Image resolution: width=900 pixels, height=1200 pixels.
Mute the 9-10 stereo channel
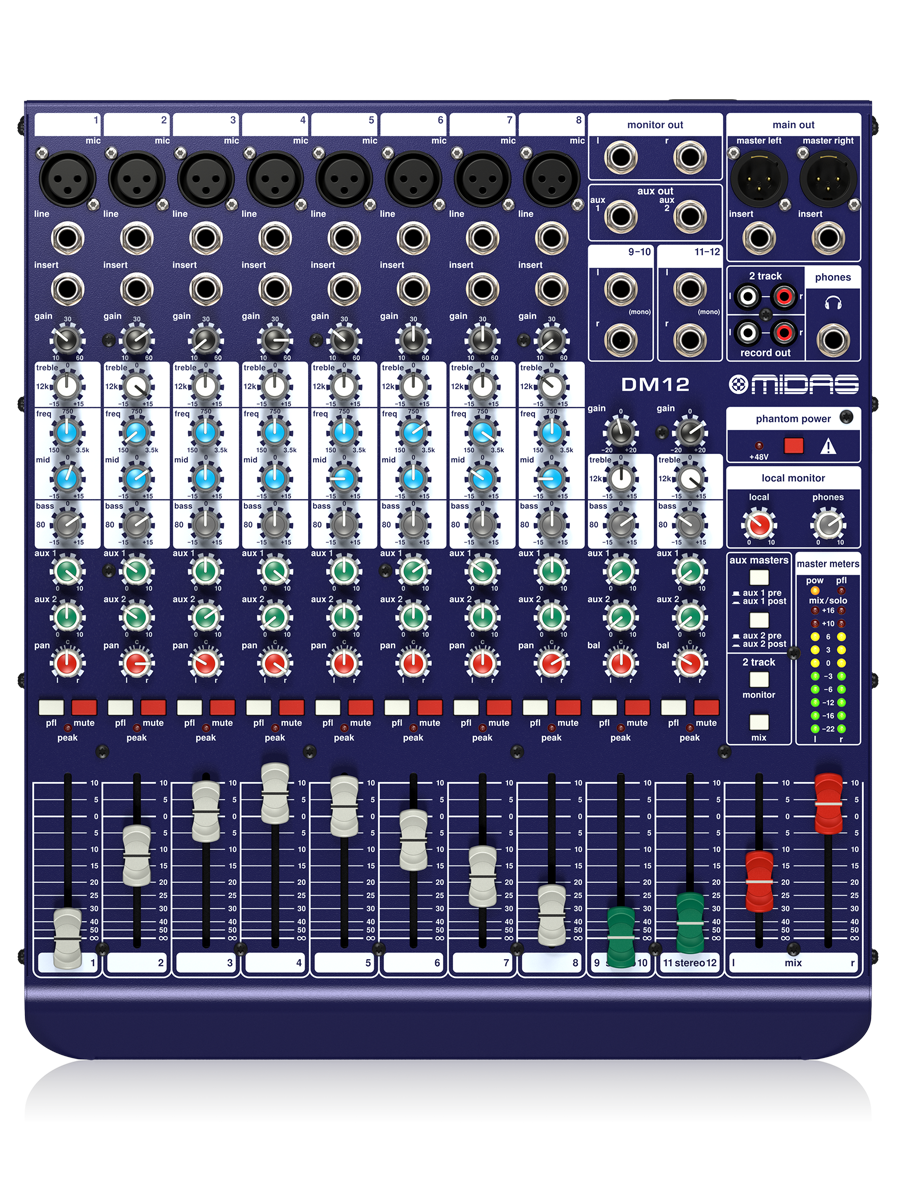637,707
